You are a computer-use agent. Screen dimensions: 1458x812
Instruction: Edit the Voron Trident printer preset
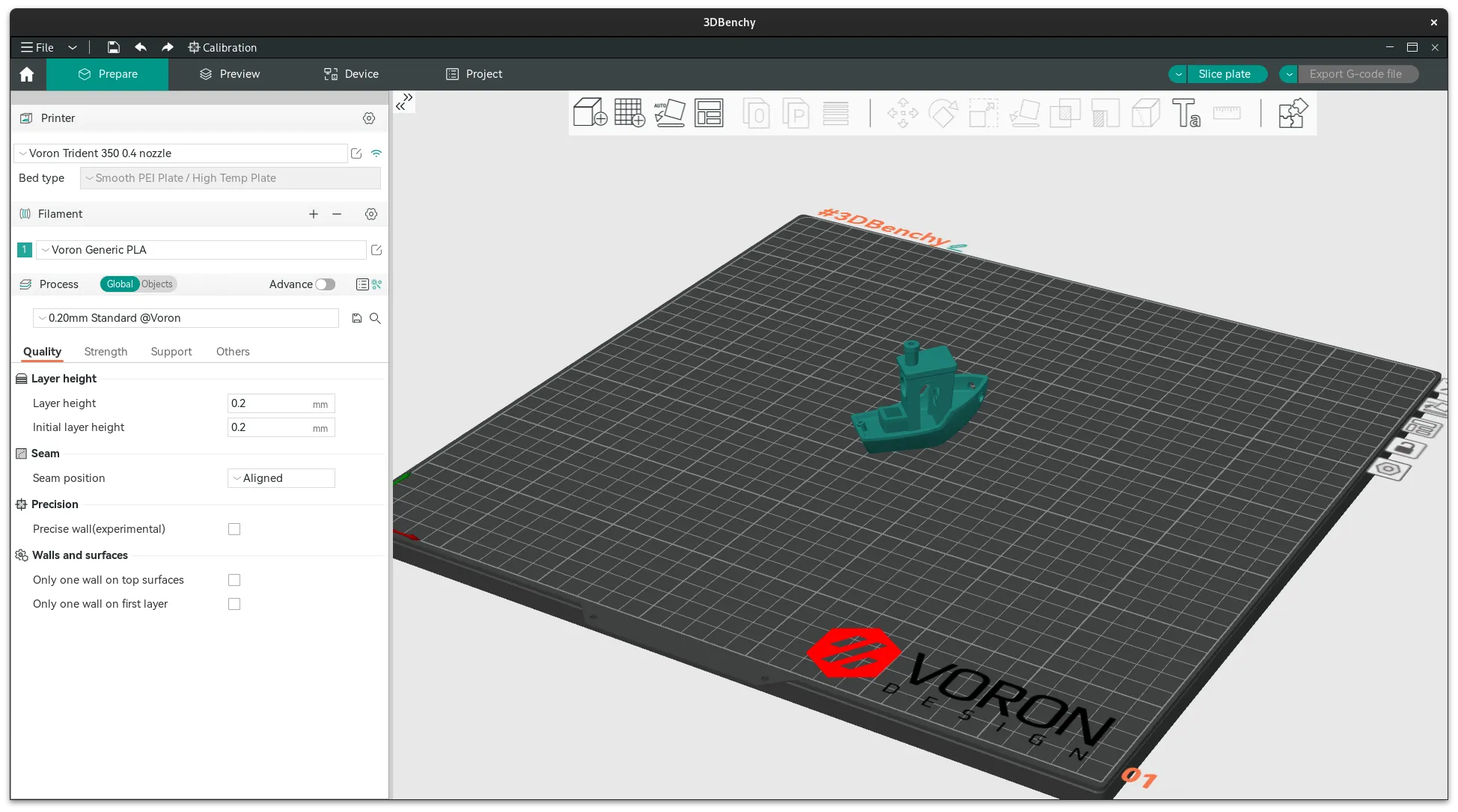(x=356, y=153)
